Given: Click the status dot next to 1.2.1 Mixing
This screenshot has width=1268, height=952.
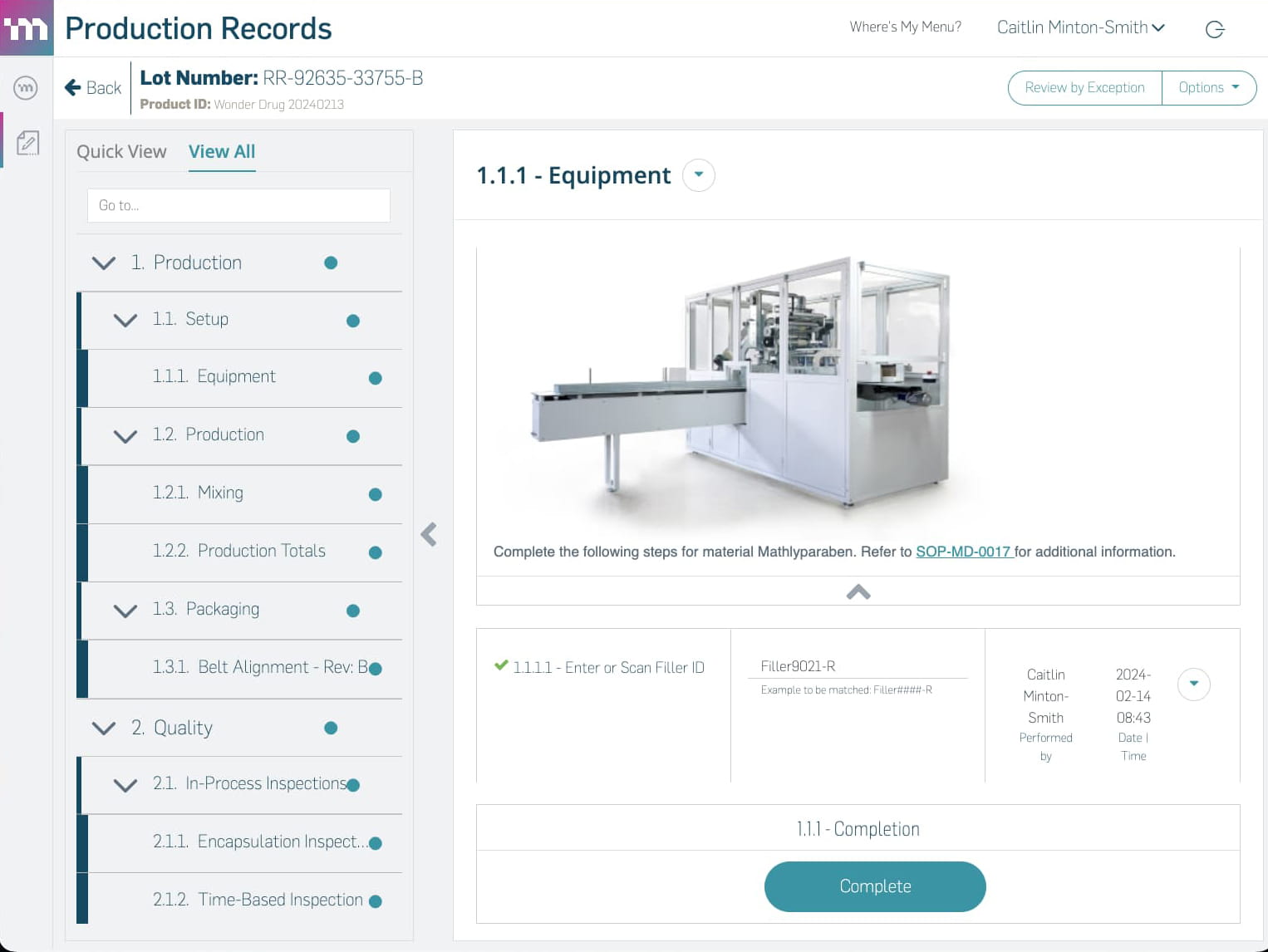Looking at the screenshot, I should pos(376,494).
